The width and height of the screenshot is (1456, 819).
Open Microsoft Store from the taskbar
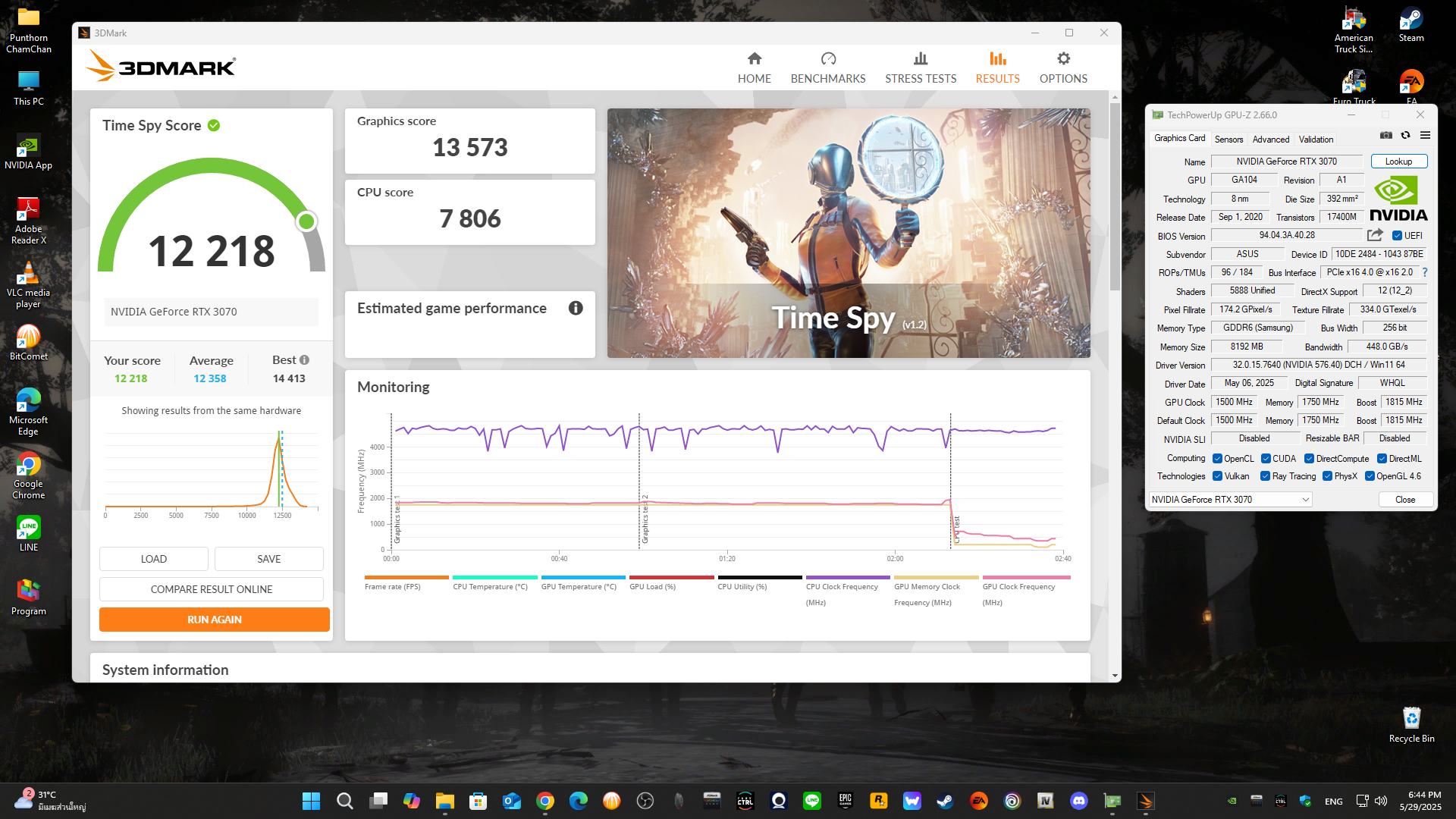(x=478, y=801)
